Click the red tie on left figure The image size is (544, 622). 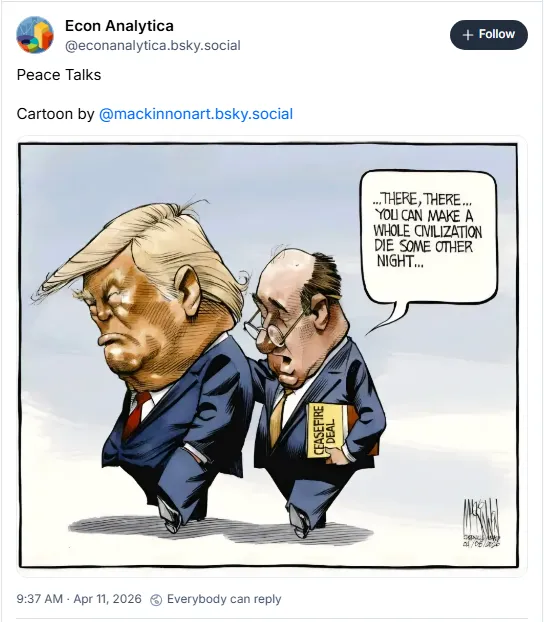pos(137,414)
